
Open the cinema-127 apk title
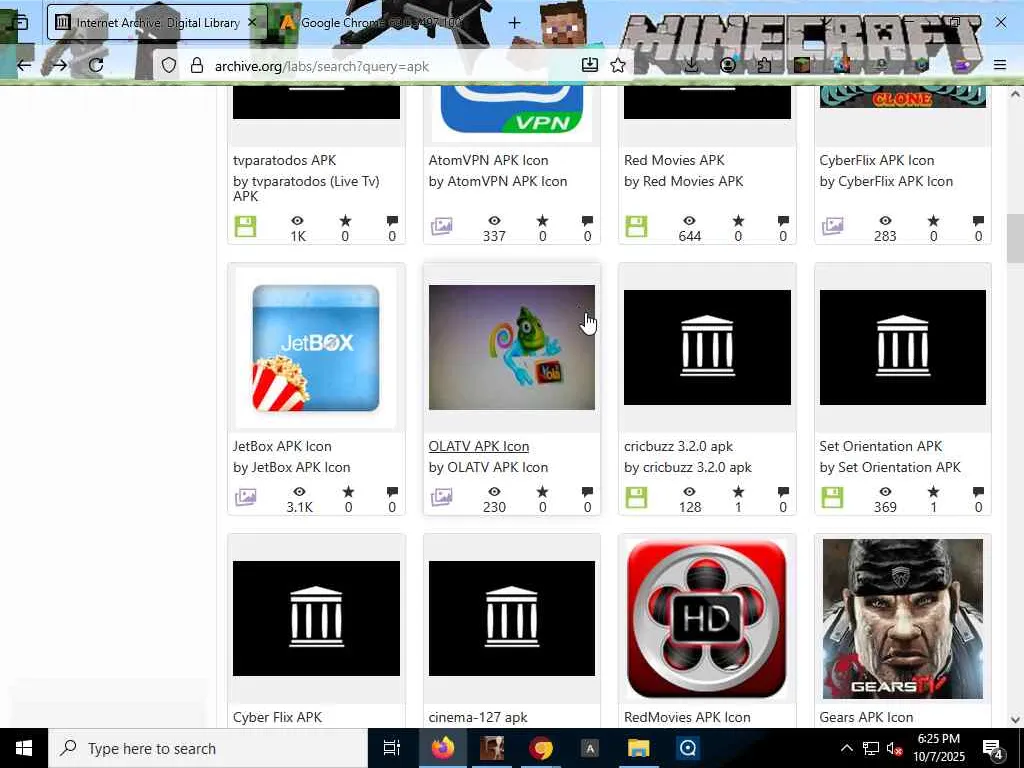pos(478,717)
